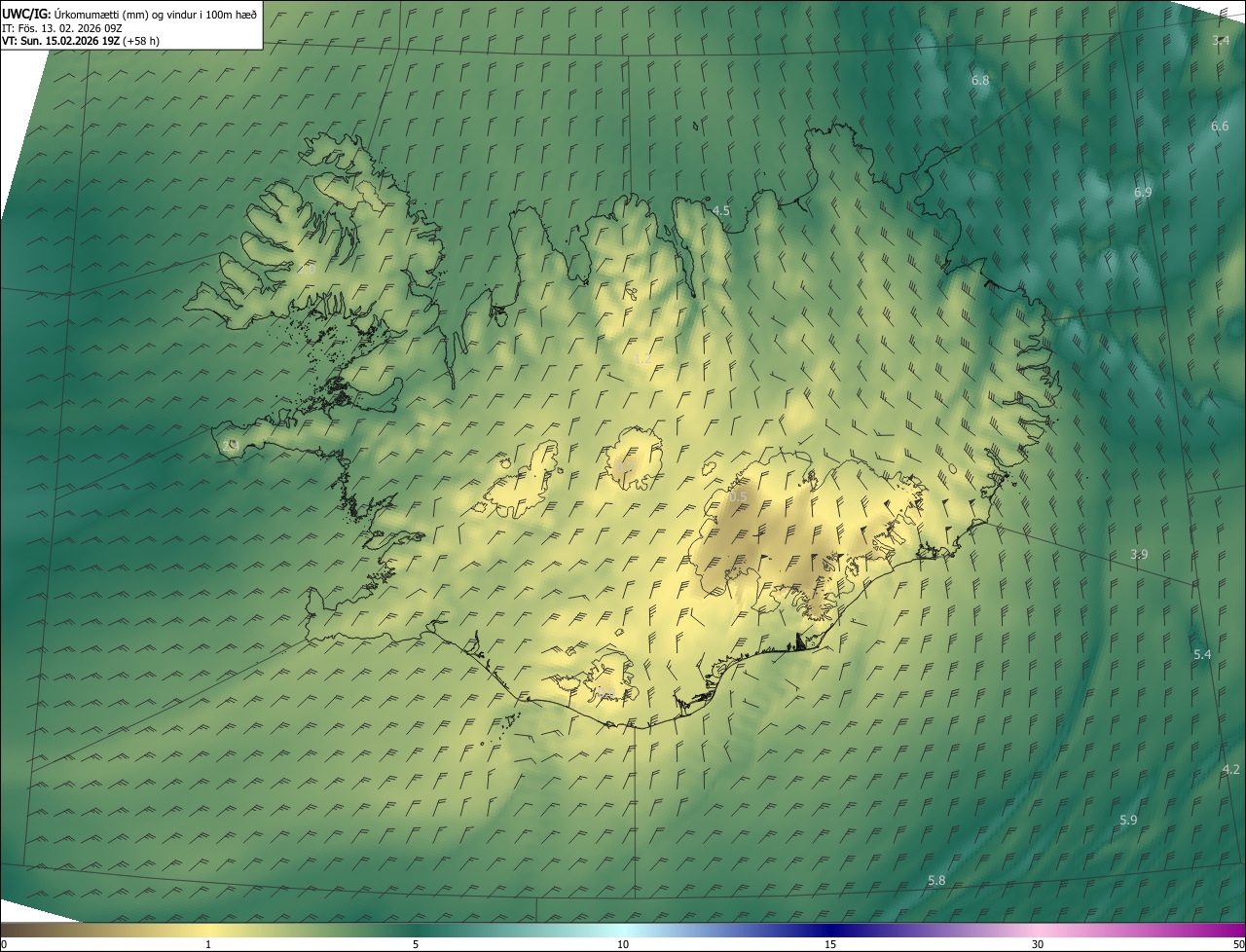Viewport: 1246px width, 952px height.
Task: Click the '50' tick on the color scale
Action: 1238,944
